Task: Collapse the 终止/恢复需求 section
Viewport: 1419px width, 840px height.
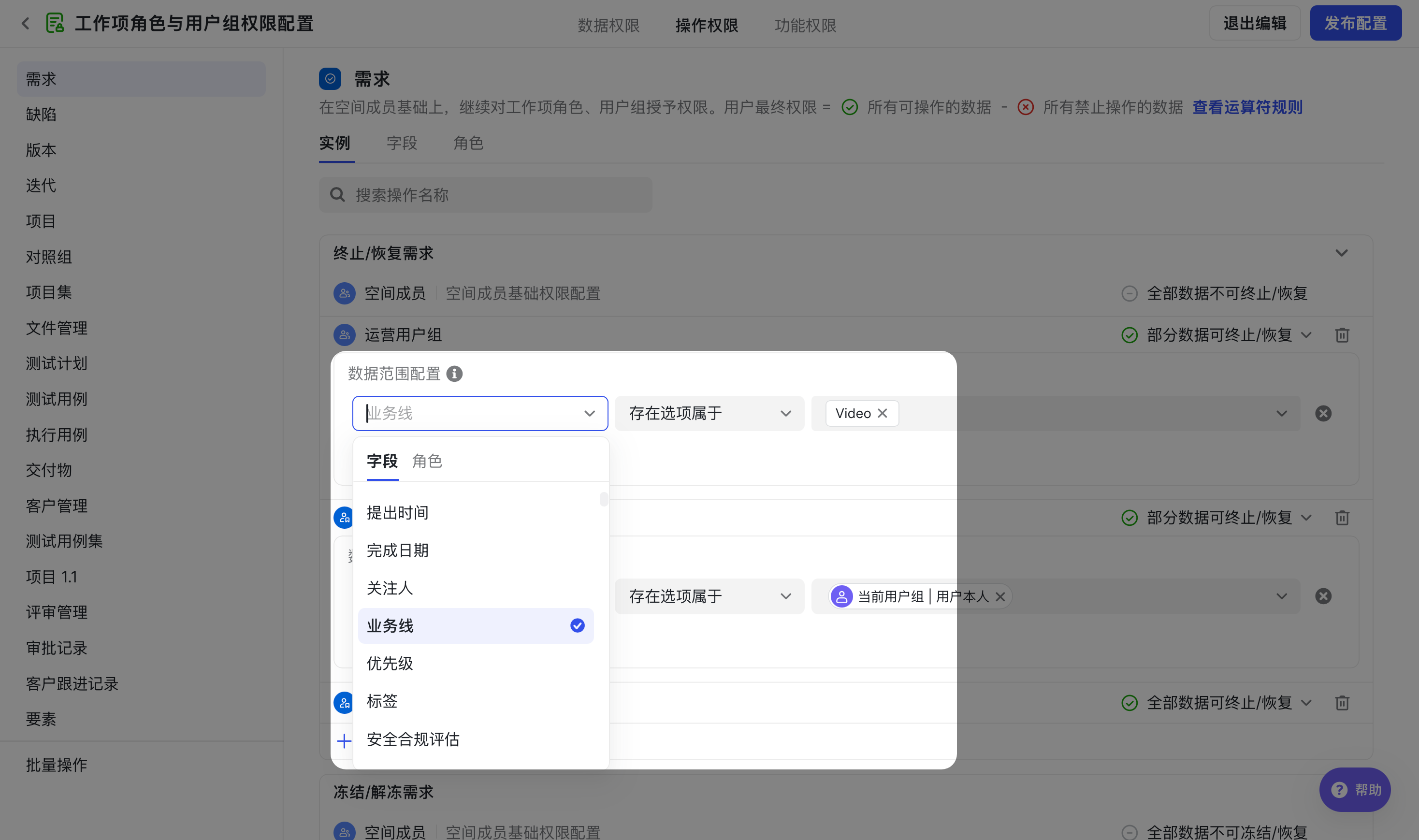Action: (1342, 253)
